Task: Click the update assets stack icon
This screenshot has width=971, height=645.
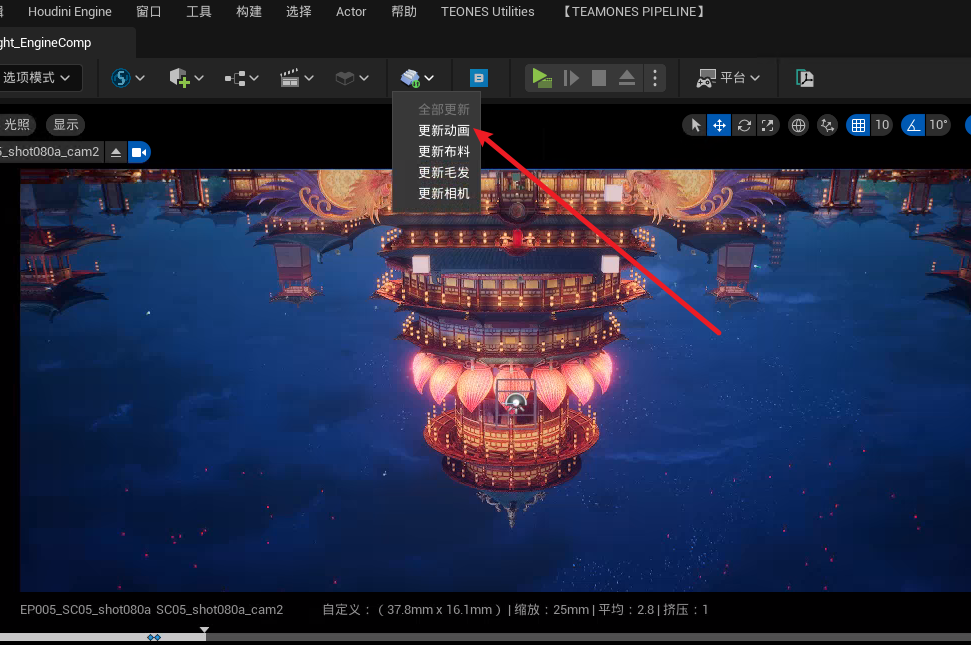Action: [x=410, y=78]
